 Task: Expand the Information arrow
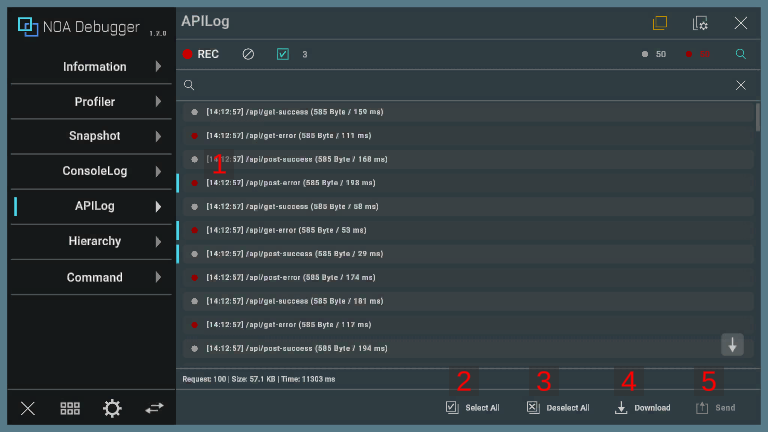(x=158, y=67)
